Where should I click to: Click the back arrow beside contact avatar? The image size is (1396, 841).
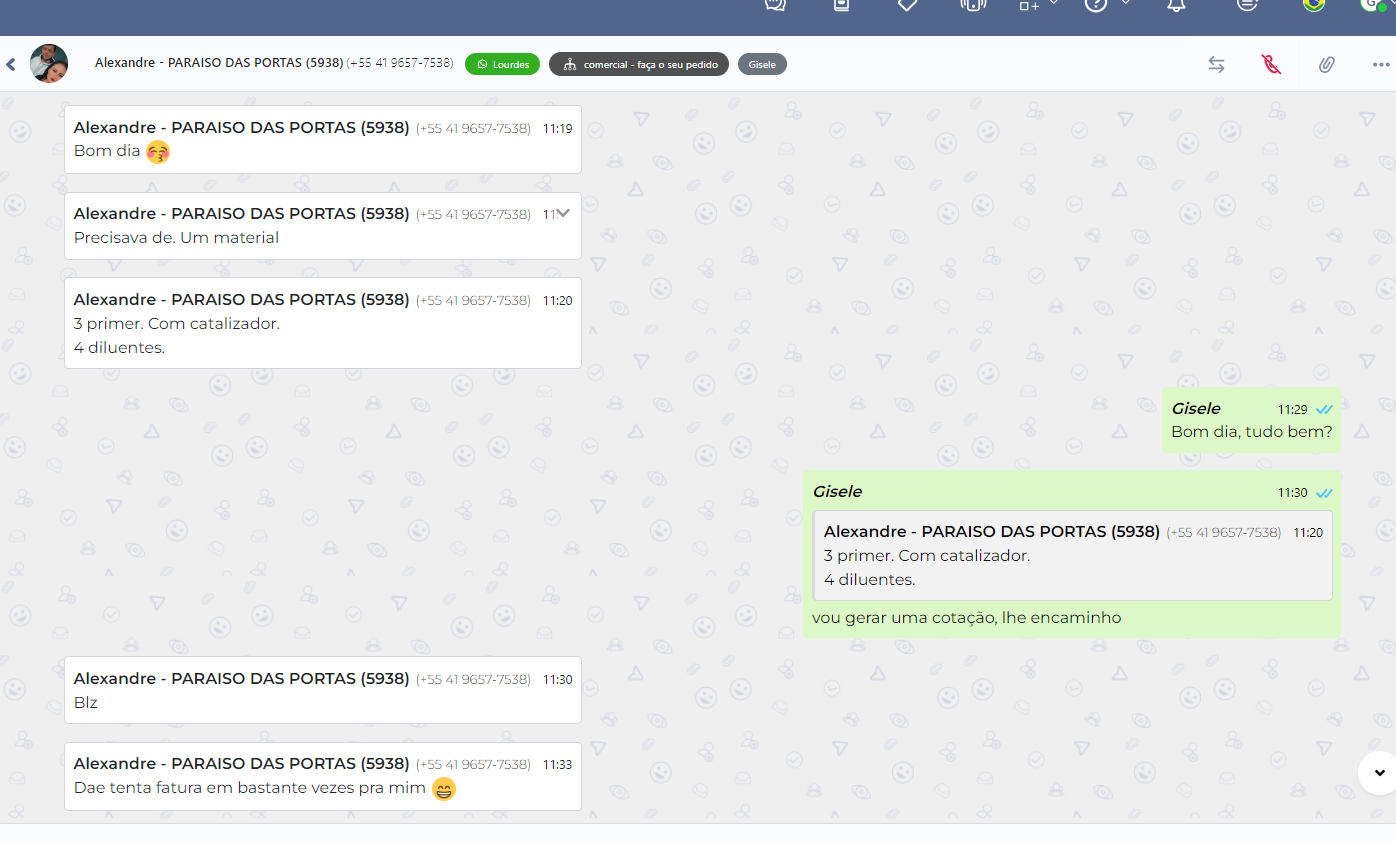coord(11,64)
